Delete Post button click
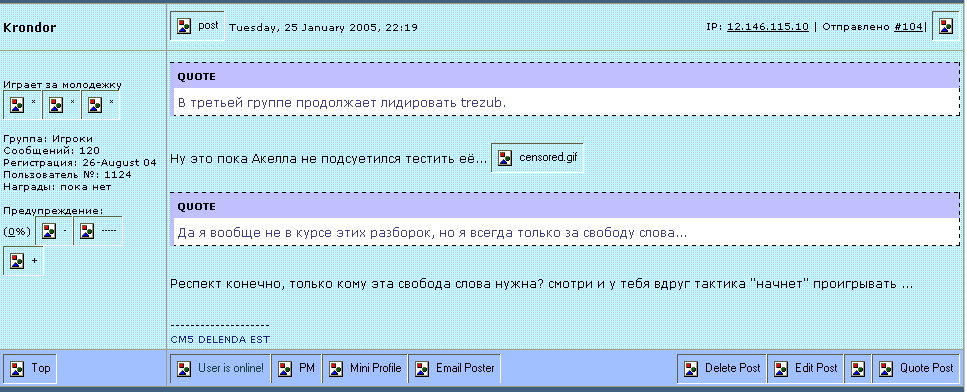The width and height of the screenshot is (967, 392). click(x=722, y=369)
